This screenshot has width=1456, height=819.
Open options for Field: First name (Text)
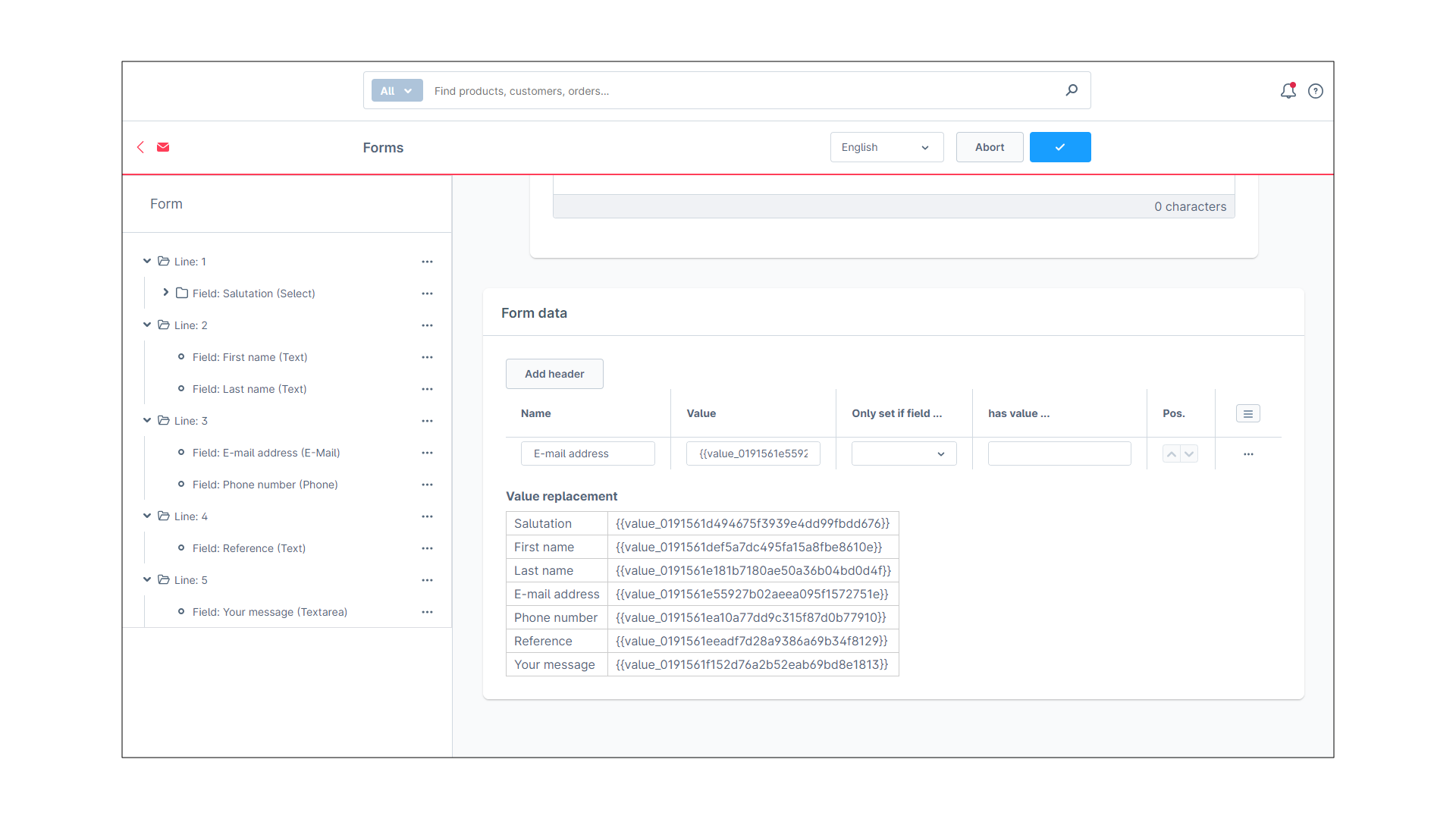pyautogui.click(x=427, y=357)
